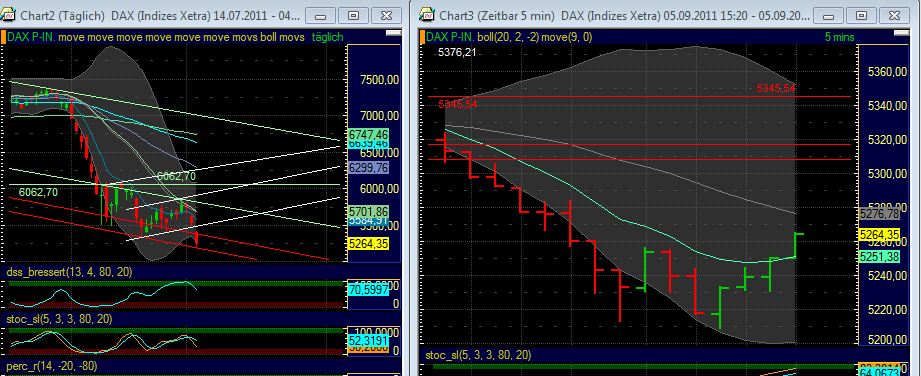Viewport: 921px width, 376px height.
Task: Select the last red candle in Chart2
Action: coord(196,239)
